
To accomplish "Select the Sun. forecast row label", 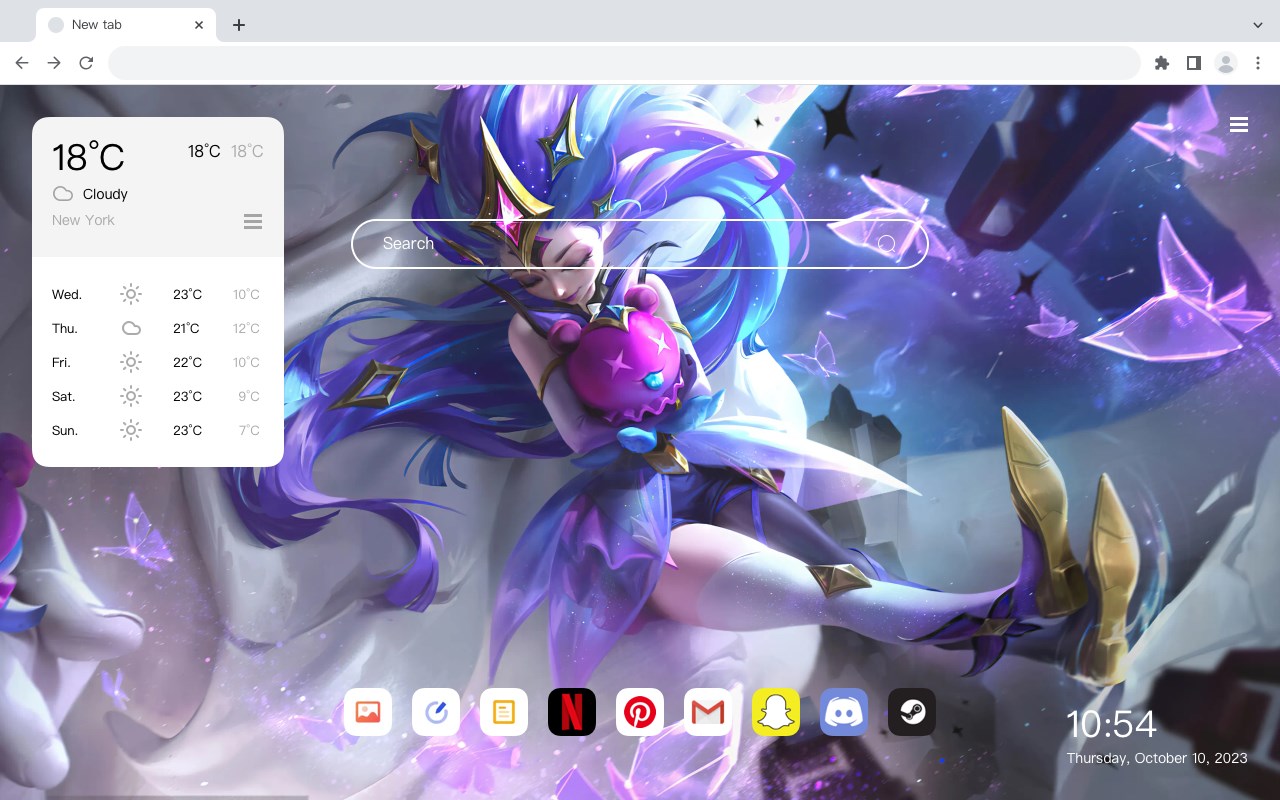I will click(65, 431).
